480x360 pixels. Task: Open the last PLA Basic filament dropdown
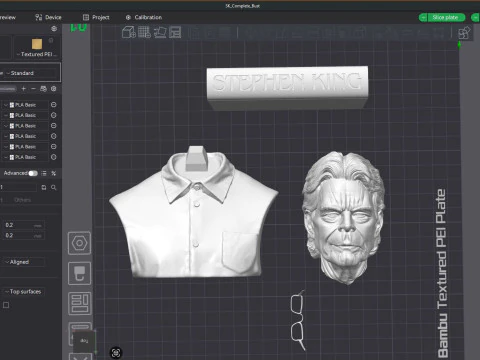26,157
